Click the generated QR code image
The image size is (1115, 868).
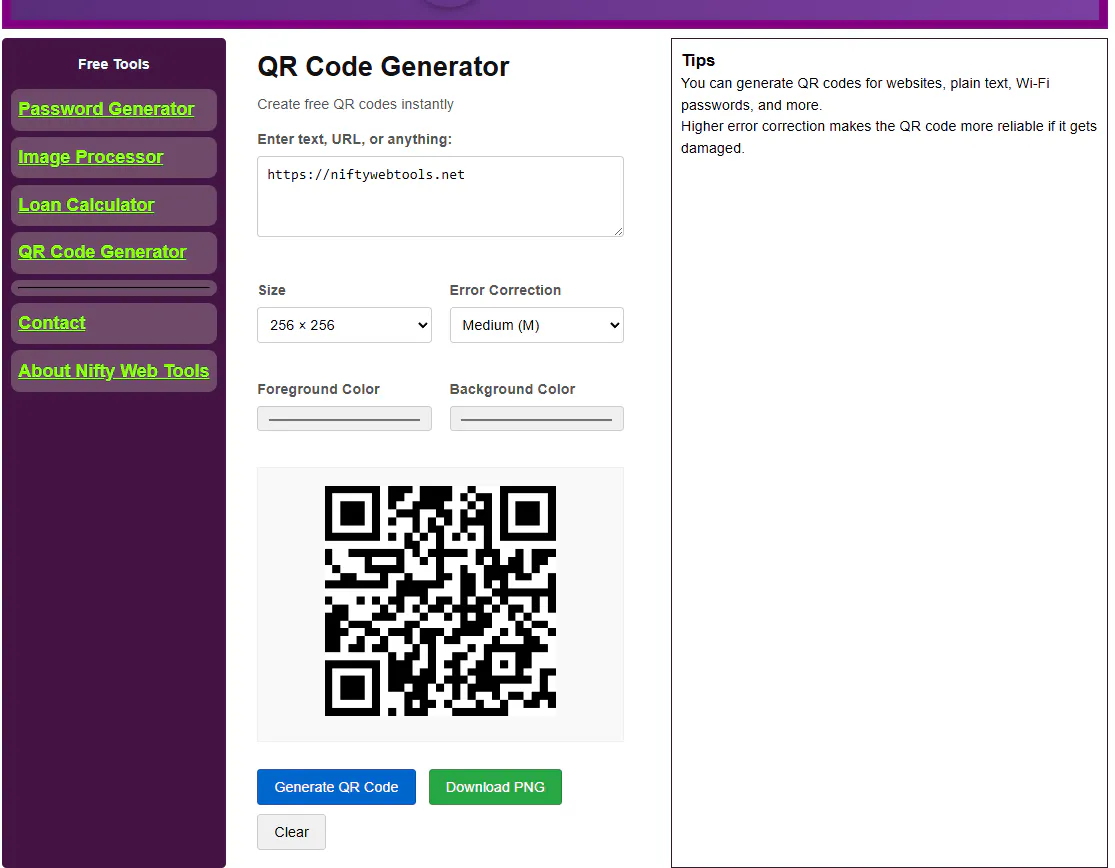pyautogui.click(x=440, y=601)
